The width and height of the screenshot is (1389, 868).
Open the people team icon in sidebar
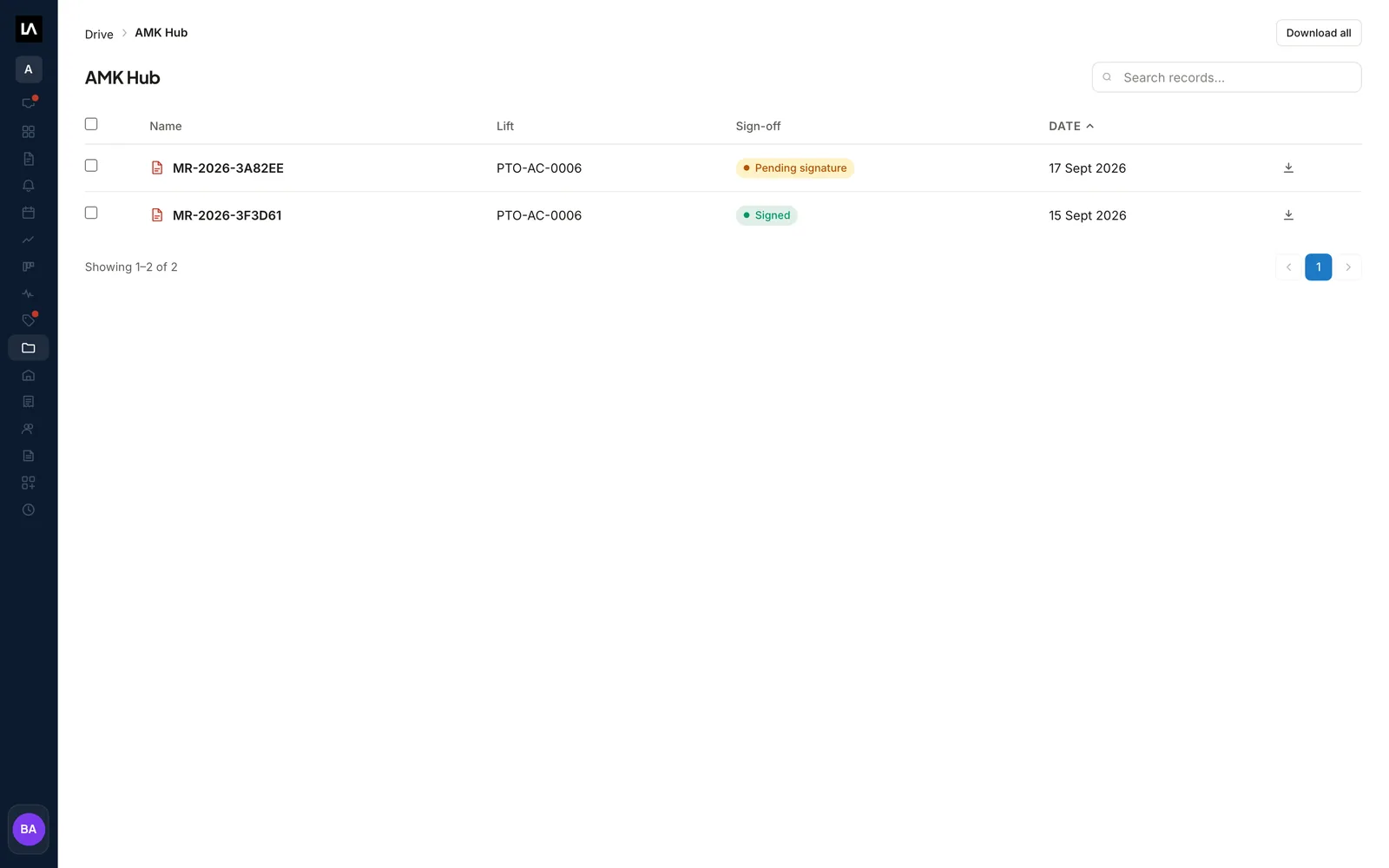tap(29, 429)
